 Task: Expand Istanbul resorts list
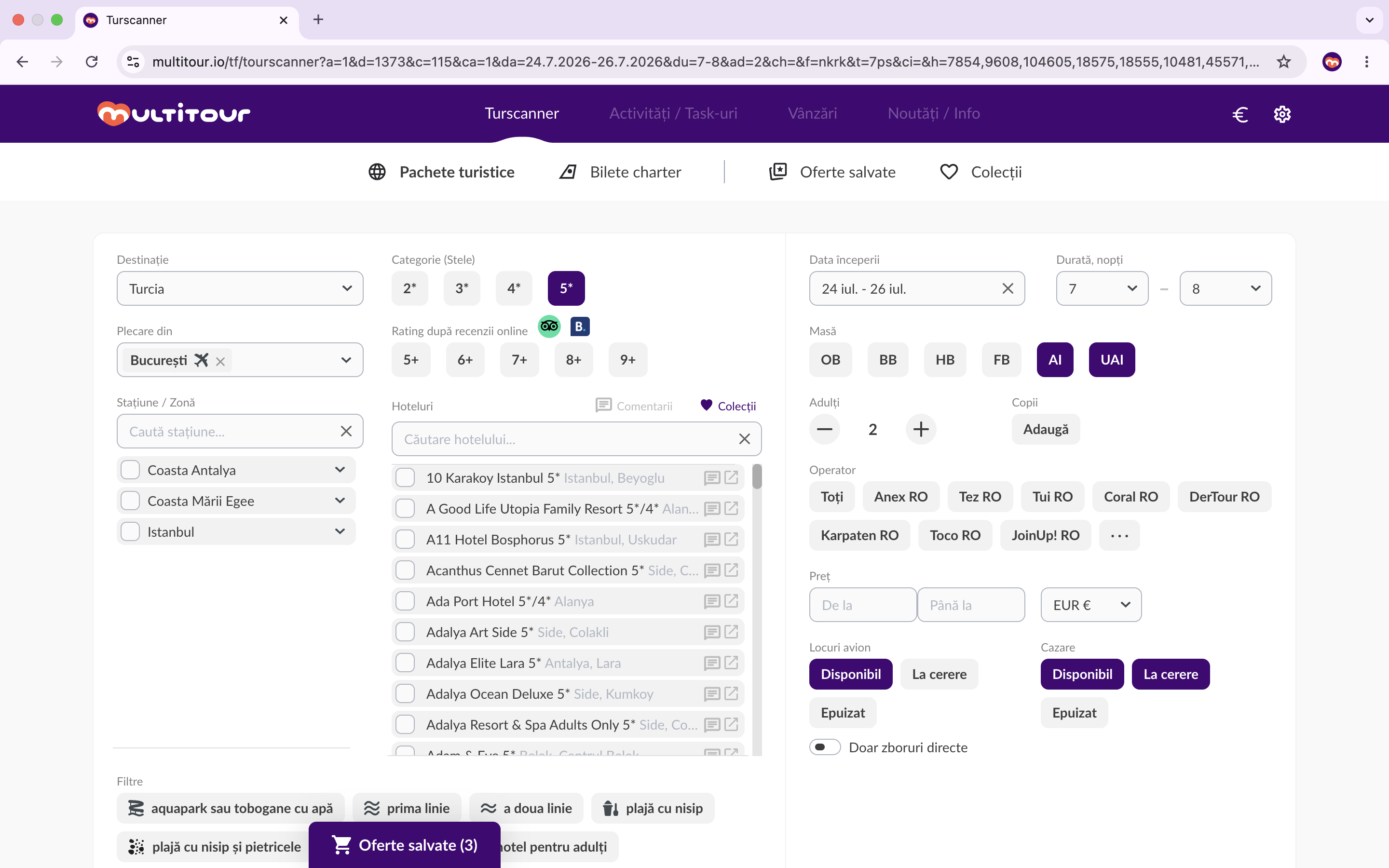(340, 532)
